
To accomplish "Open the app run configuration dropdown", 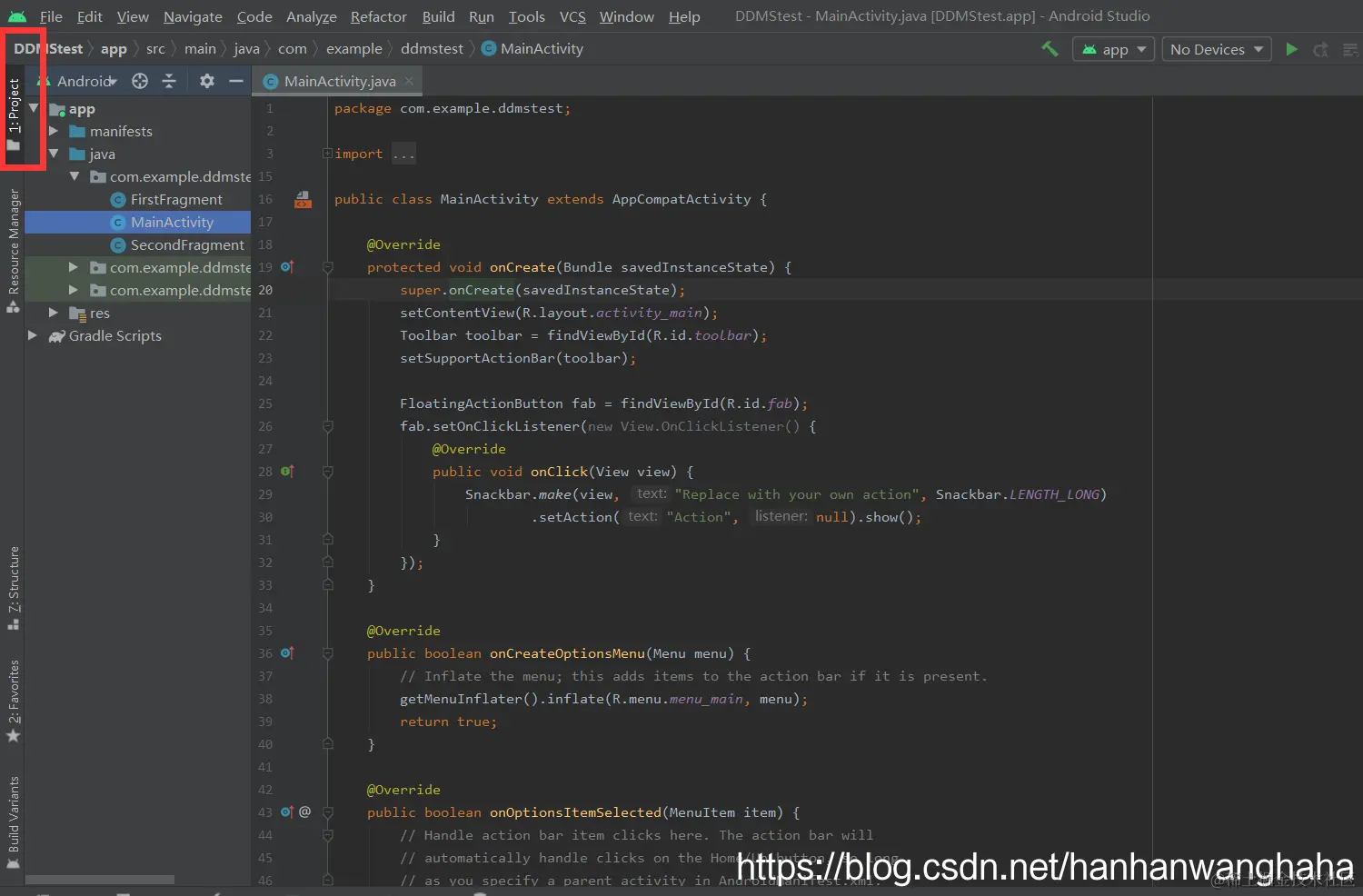I will [x=1114, y=49].
